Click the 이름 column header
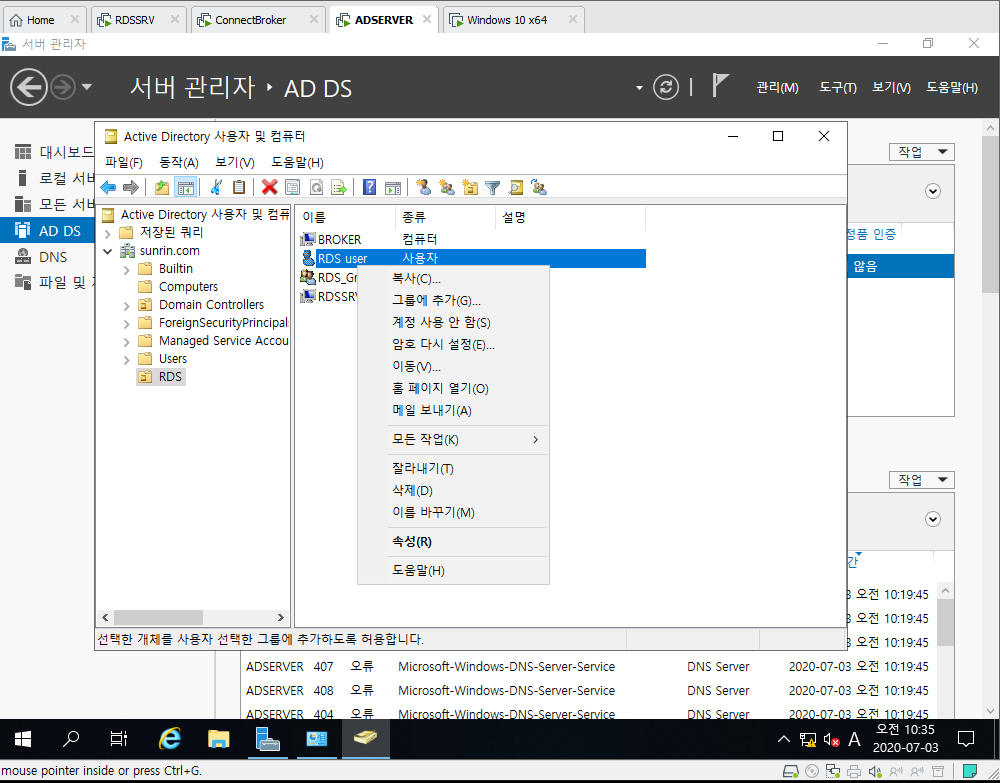The image size is (1000, 783). [345, 217]
